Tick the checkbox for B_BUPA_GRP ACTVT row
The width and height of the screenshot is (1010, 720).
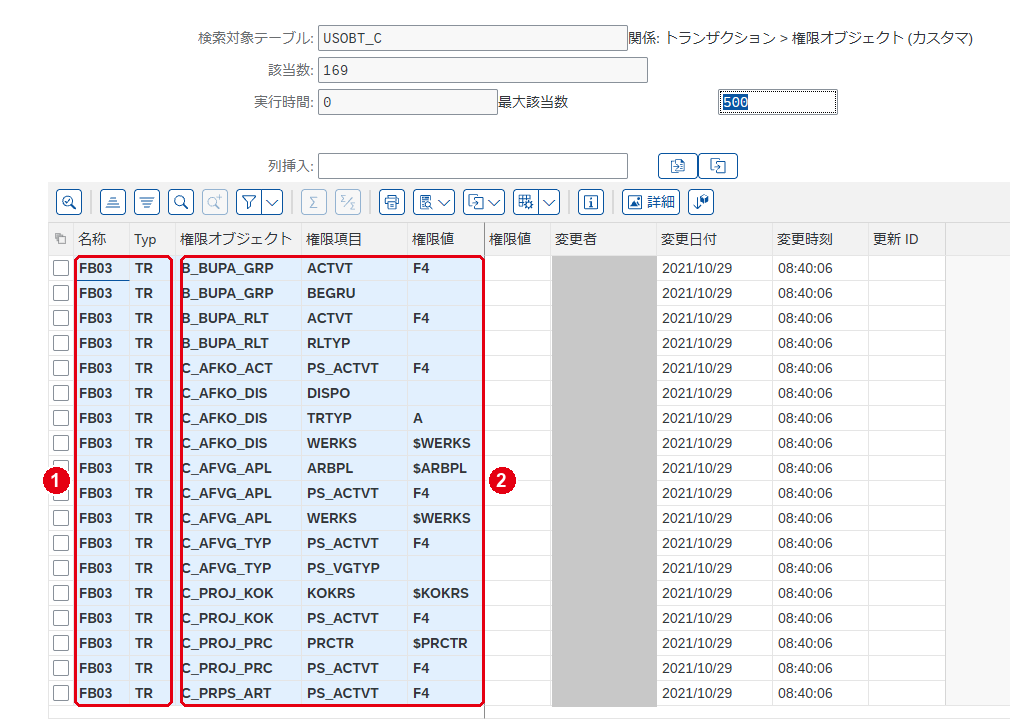61,268
